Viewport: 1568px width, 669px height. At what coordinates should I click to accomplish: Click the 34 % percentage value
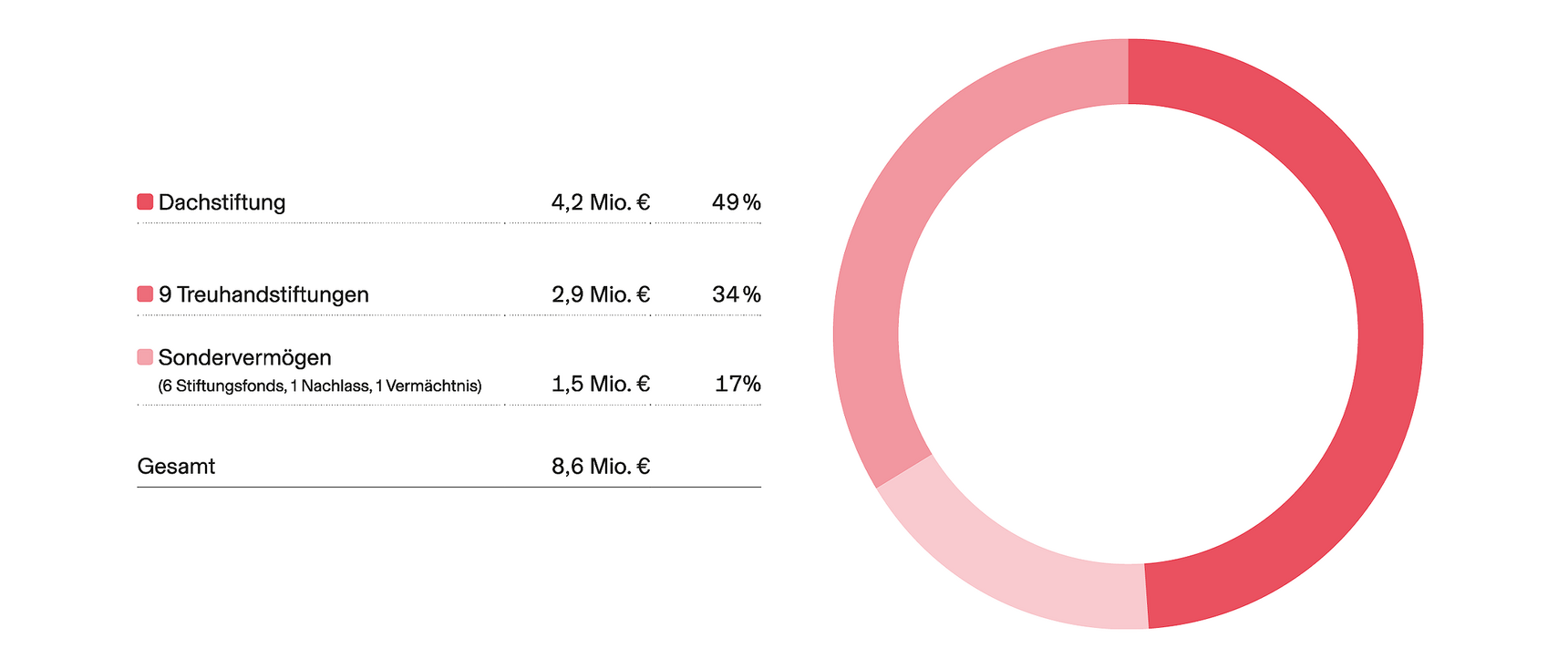737,294
